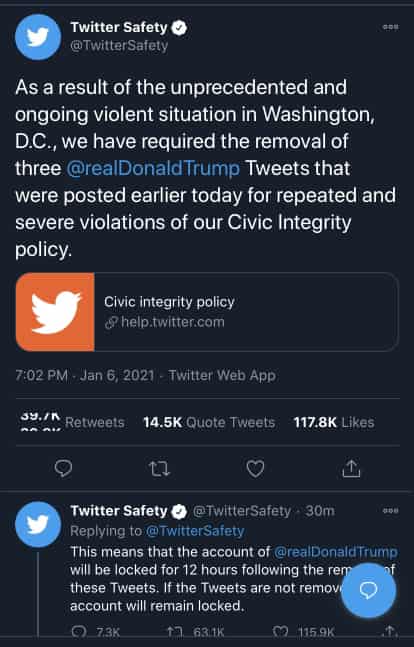
Task: Open Twitter Safety profile avatar in main tweet
Action: coord(38,37)
